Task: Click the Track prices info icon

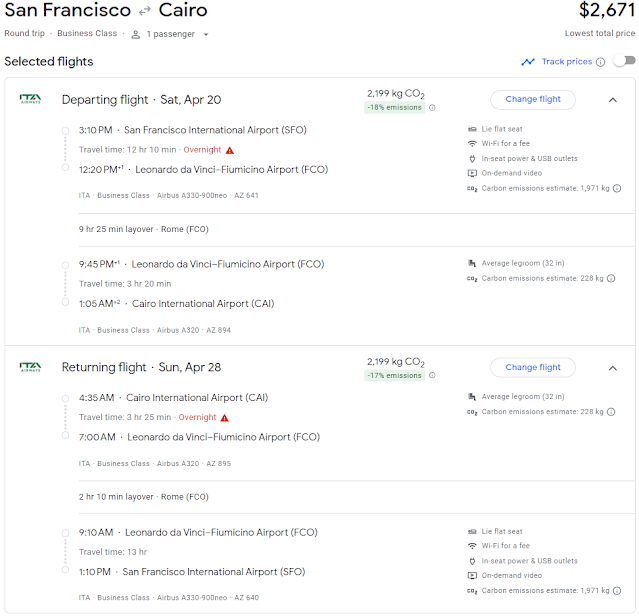Action: (600, 62)
